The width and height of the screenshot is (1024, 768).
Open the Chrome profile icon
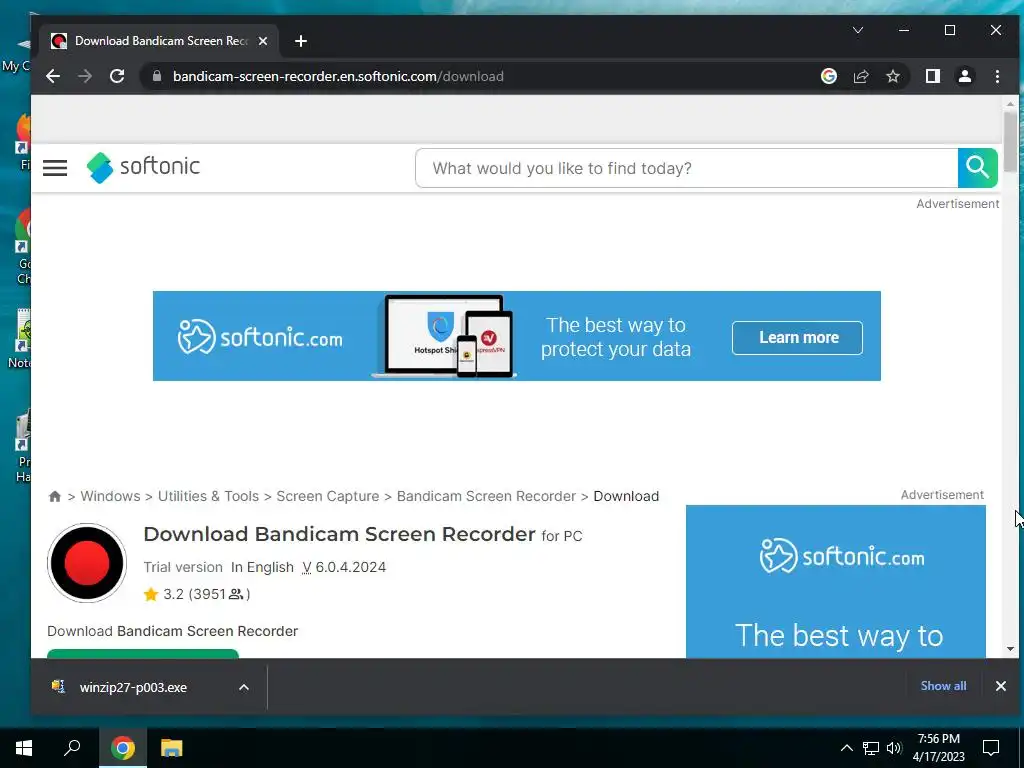pyautogui.click(x=965, y=76)
